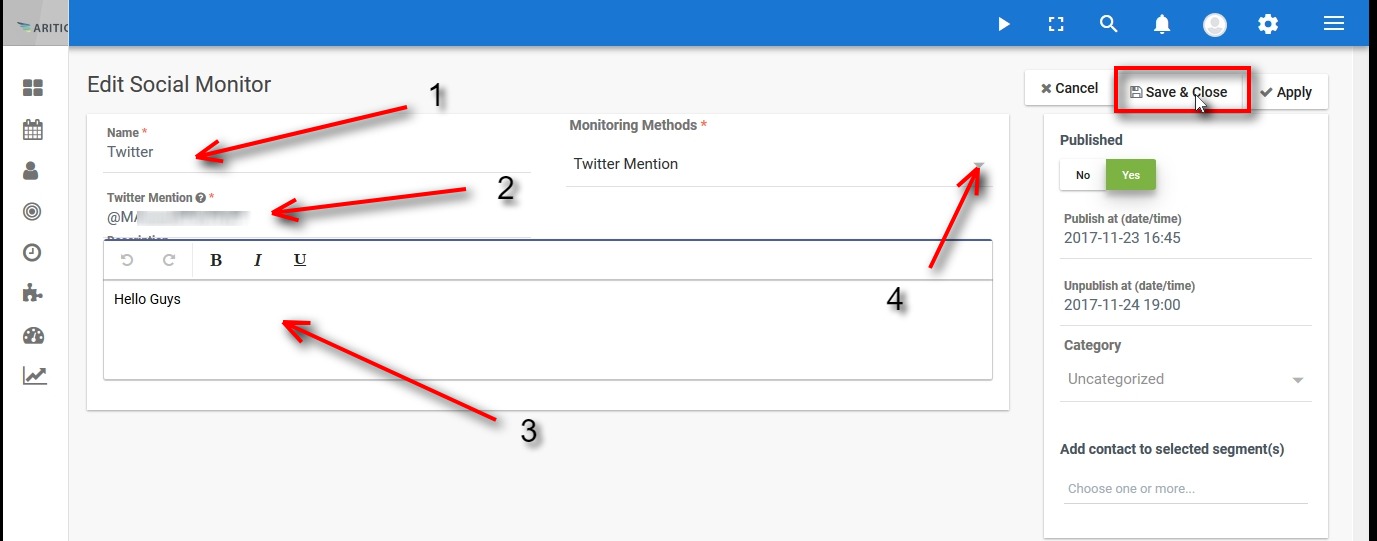Open the hamburger menu in top bar

(1333, 24)
